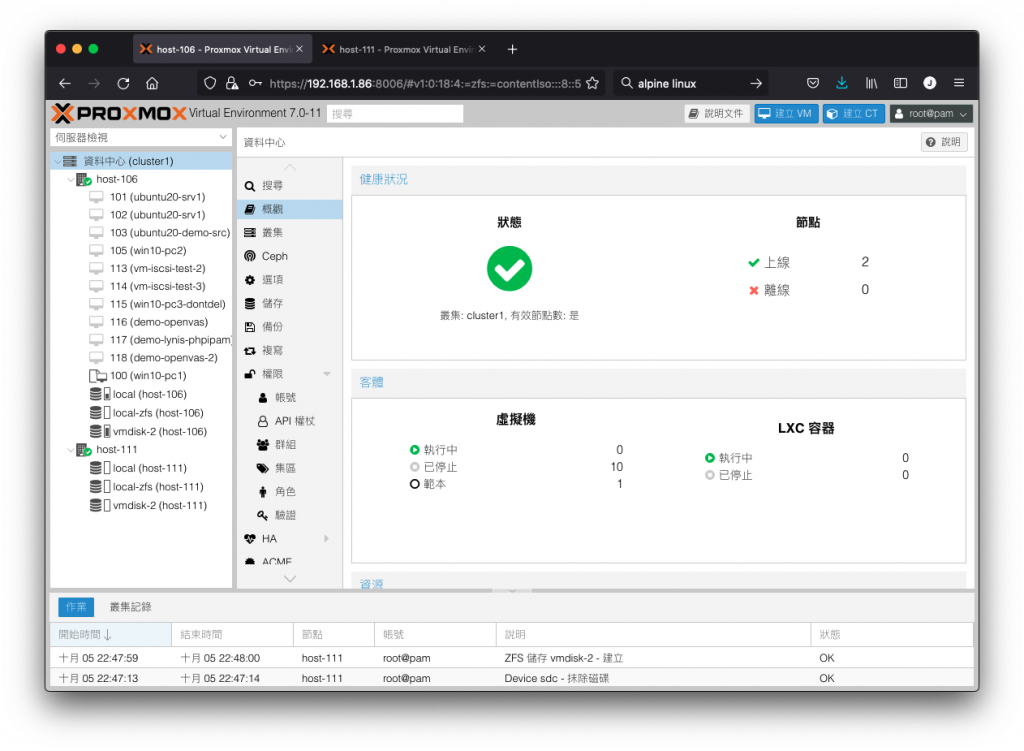Open the browser home page icon
This screenshot has width=1024, height=751.
(152, 84)
